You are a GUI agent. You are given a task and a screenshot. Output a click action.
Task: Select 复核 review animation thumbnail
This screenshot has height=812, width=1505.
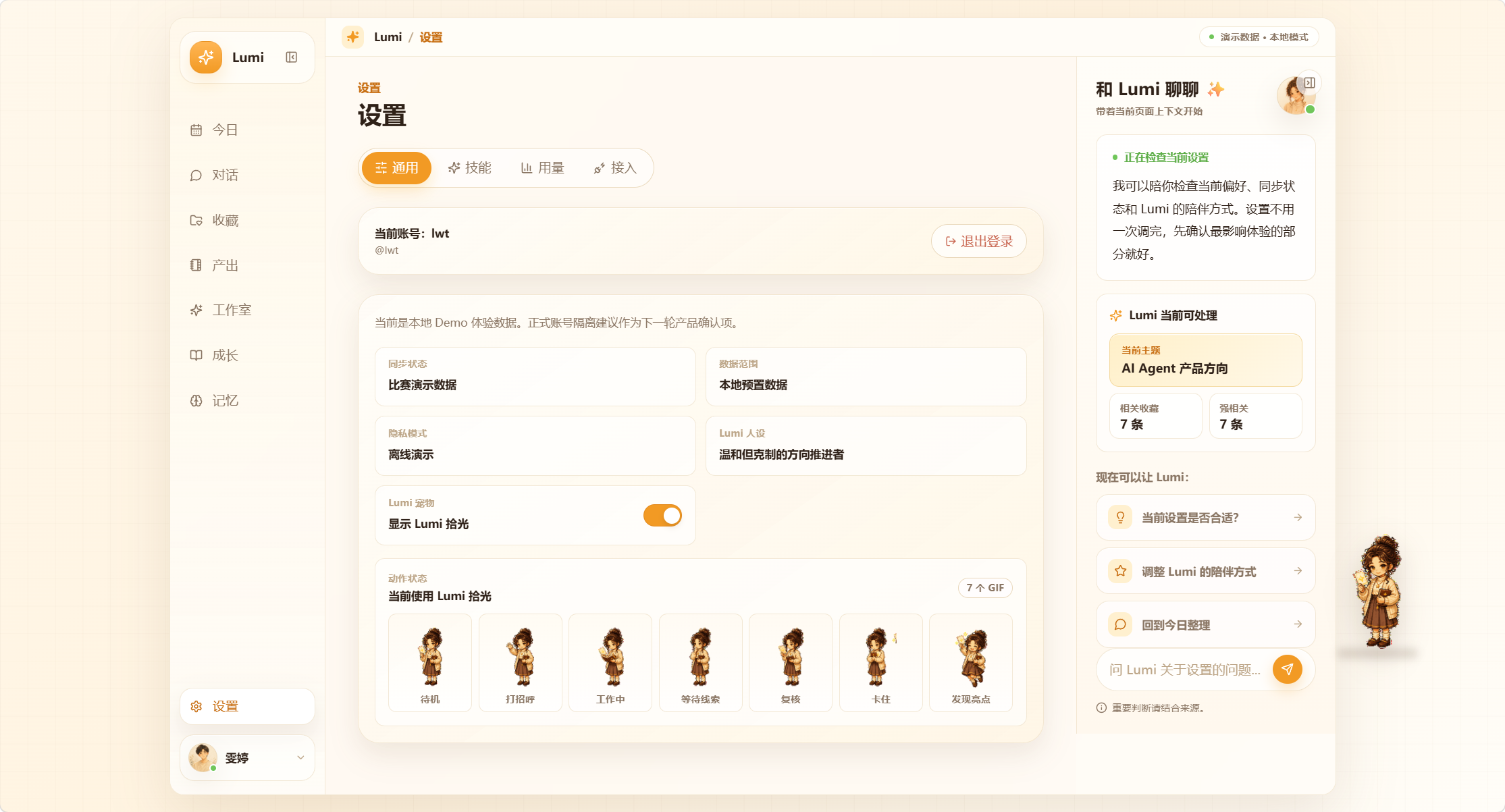pyautogui.click(x=791, y=663)
